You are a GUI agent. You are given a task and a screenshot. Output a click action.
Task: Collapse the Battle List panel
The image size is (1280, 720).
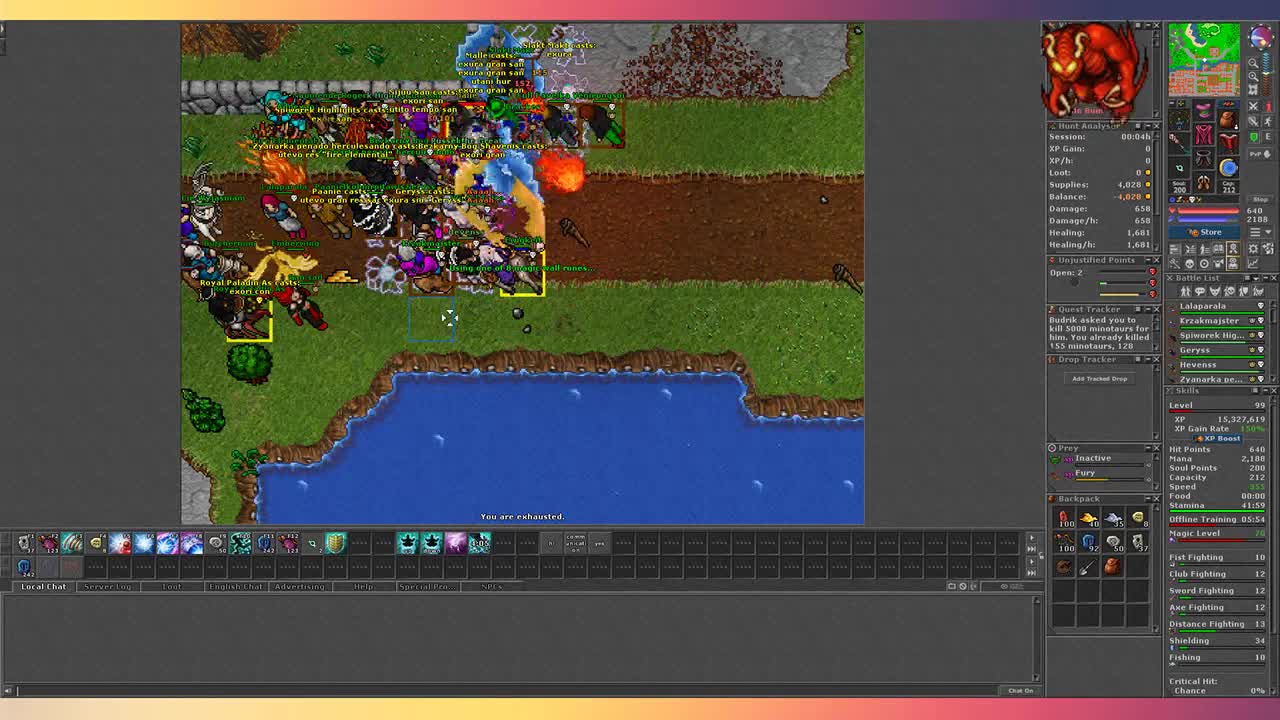(1266, 278)
